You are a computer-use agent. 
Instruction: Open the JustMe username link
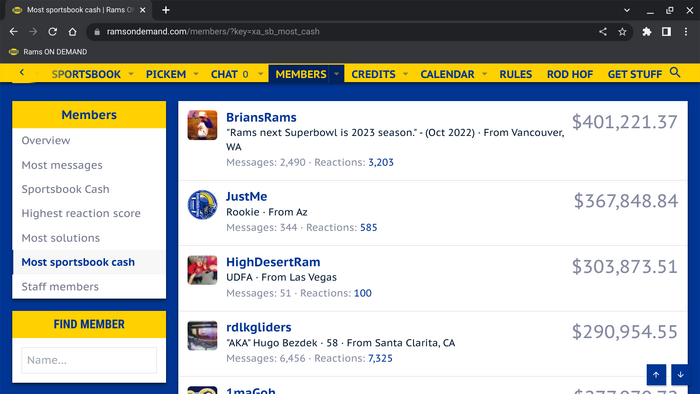pyautogui.click(x=246, y=196)
